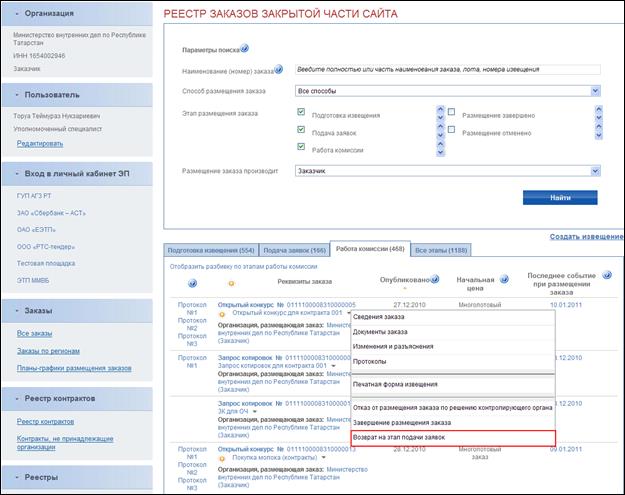Screen dimensions: 625x495
Task: Open Планы-графики размещения заказов link
Action: (74, 368)
